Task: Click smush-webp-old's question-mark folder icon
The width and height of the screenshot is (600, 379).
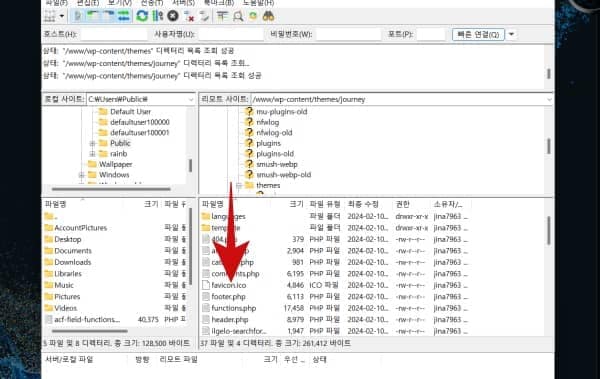Action: (x=249, y=175)
